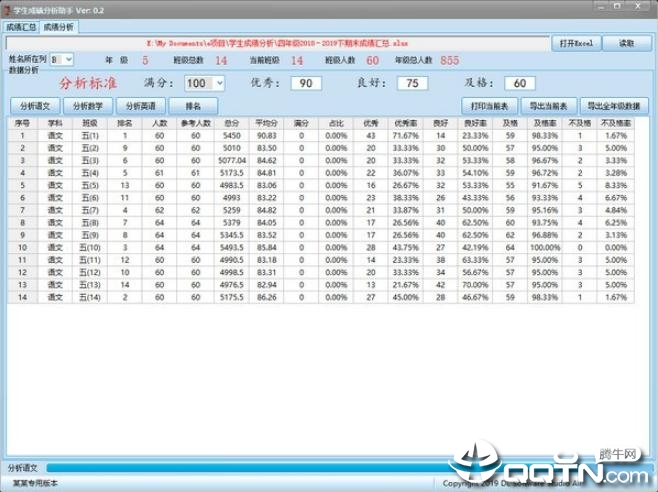Click the 优秀 threshold field
Viewport: 658px width, 492px height.
(306, 83)
